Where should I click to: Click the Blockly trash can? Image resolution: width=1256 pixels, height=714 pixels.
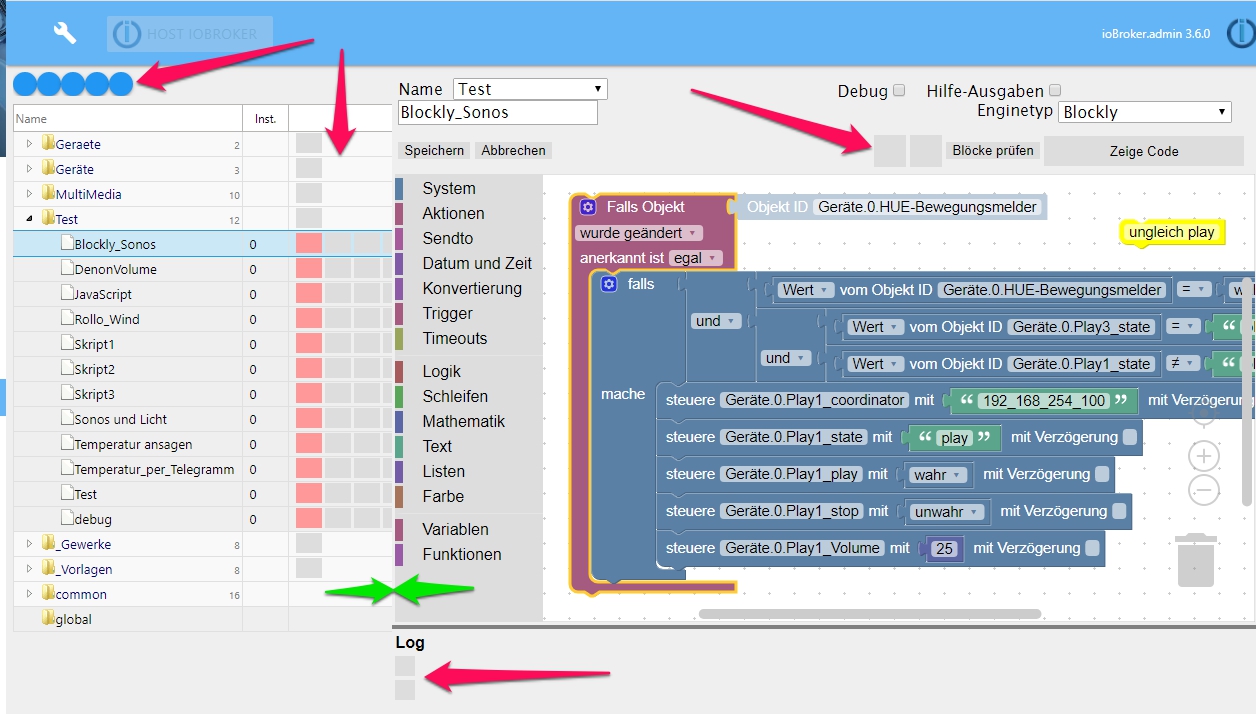coord(1195,560)
